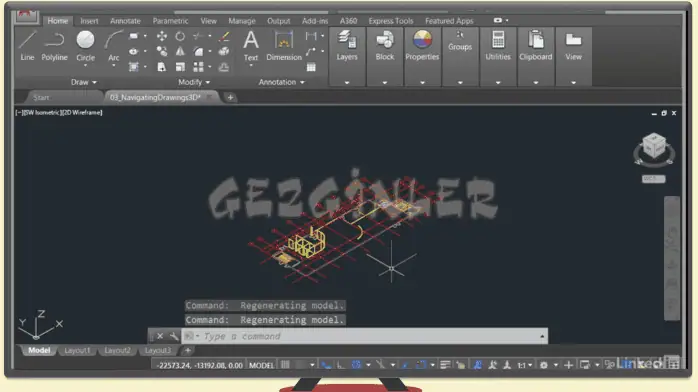Choose the Arc tool
This screenshot has width=698, height=392.
tap(114, 45)
